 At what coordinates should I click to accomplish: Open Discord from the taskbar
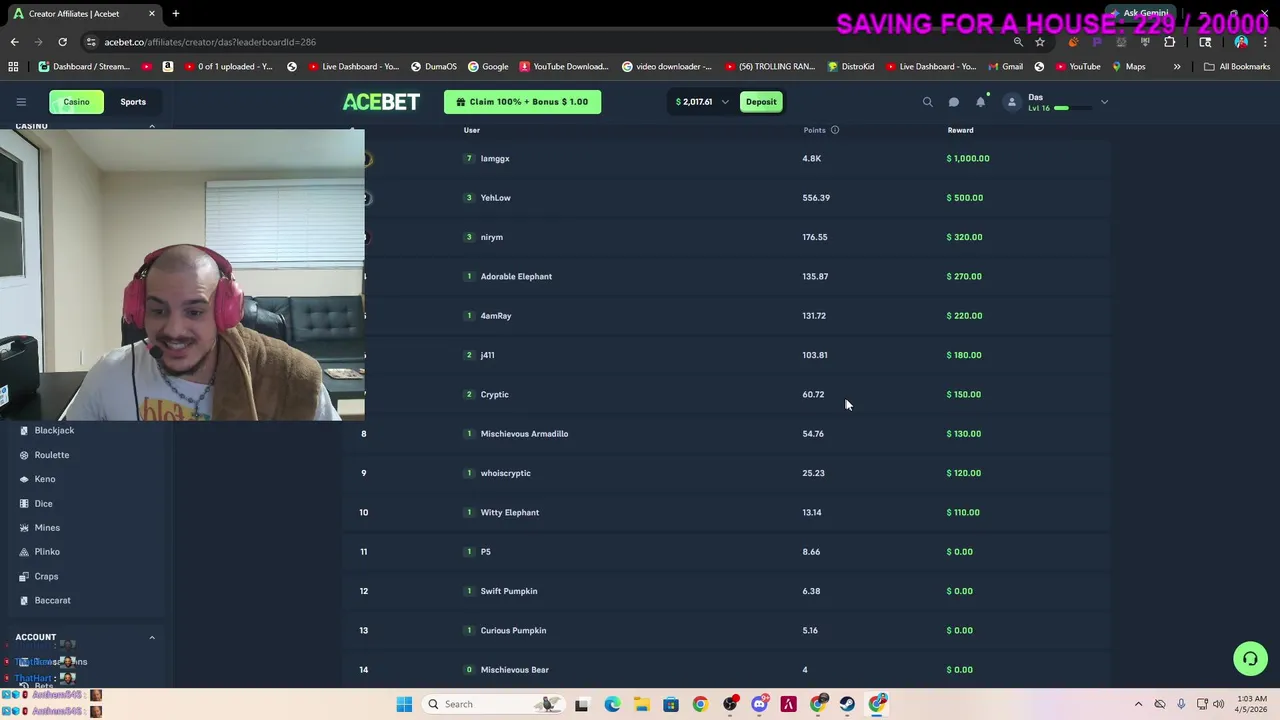(x=759, y=704)
